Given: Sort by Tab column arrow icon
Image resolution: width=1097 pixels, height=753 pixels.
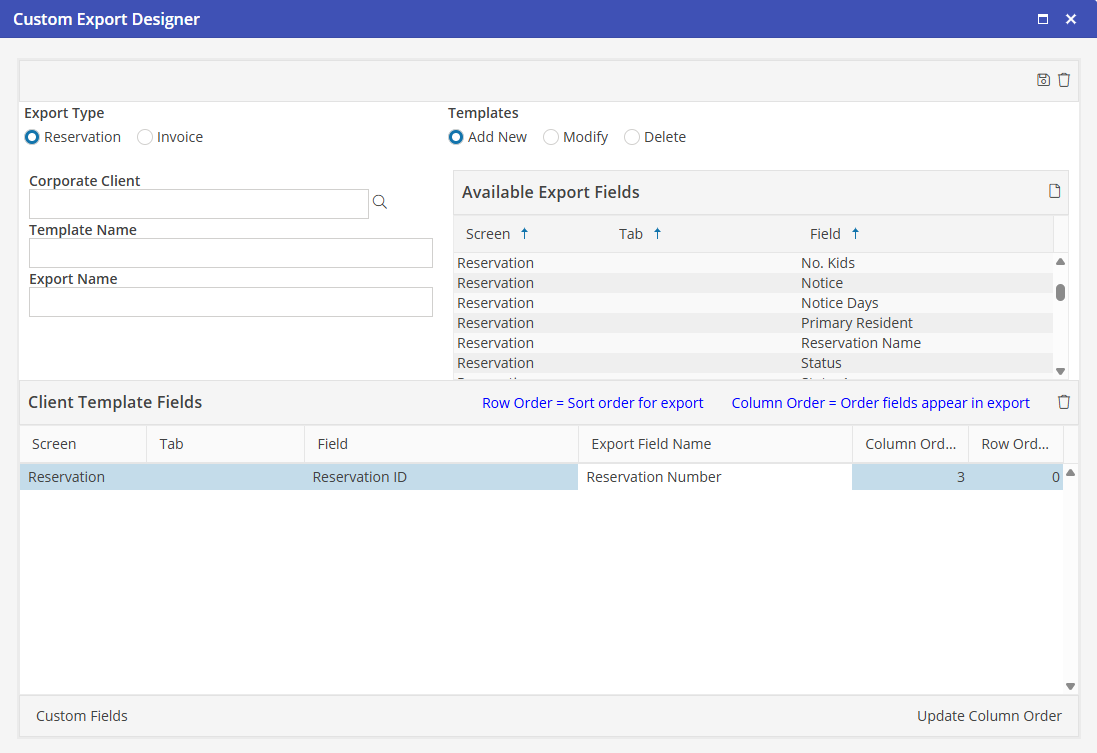Looking at the screenshot, I should click(x=657, y=234).
